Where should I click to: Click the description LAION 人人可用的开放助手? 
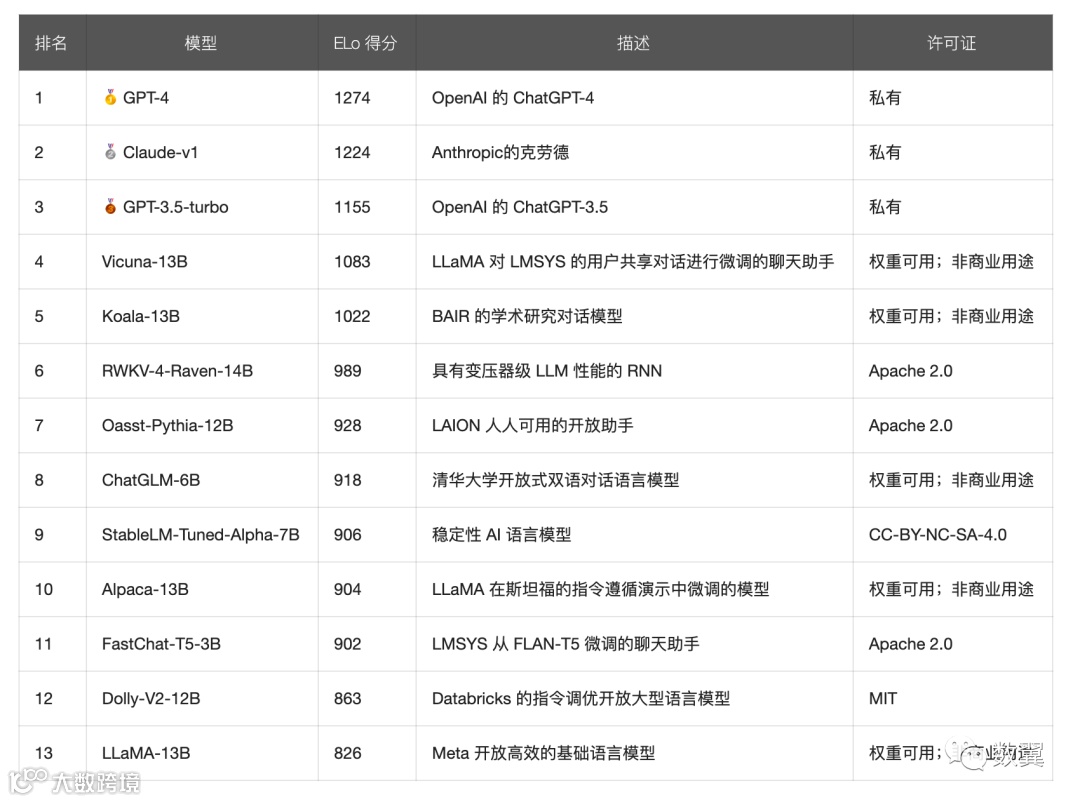(x=532, y=425)
